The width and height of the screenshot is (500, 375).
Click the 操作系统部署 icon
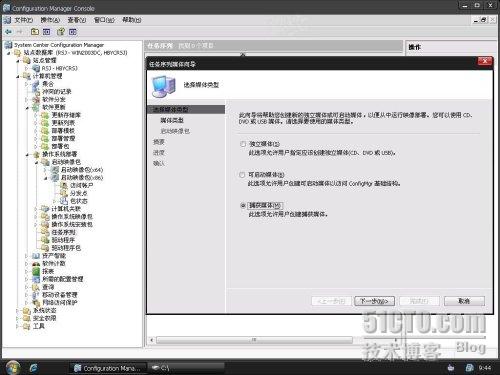(x=36, y=154)
